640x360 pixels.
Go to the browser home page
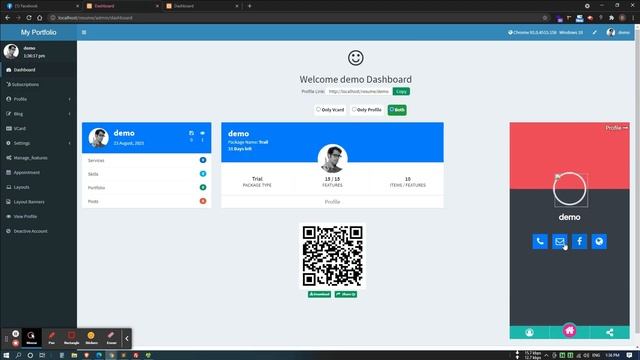click(40, 18)
